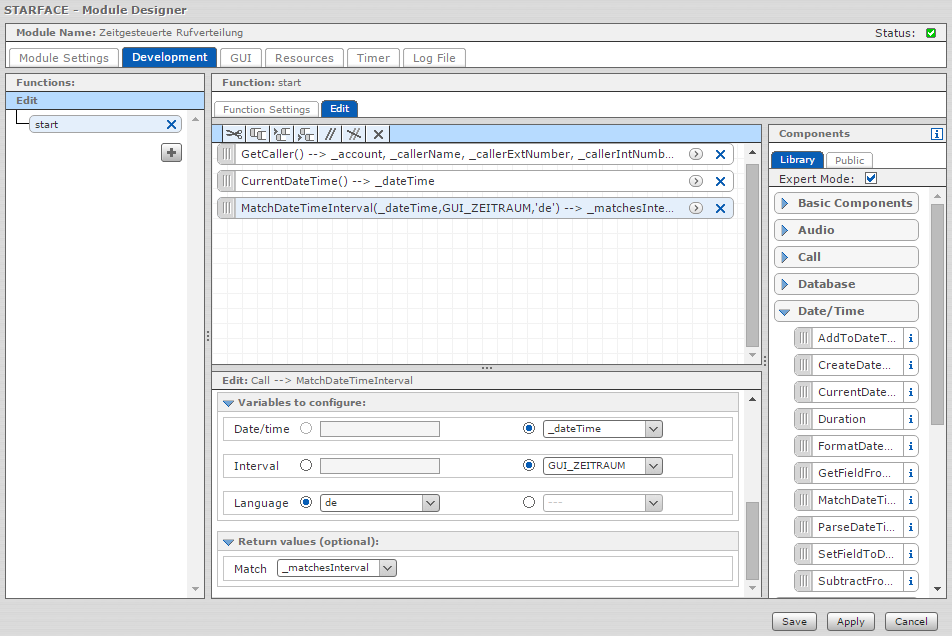
Task: Open the Function Settings tab
Action: coord(266,109)
